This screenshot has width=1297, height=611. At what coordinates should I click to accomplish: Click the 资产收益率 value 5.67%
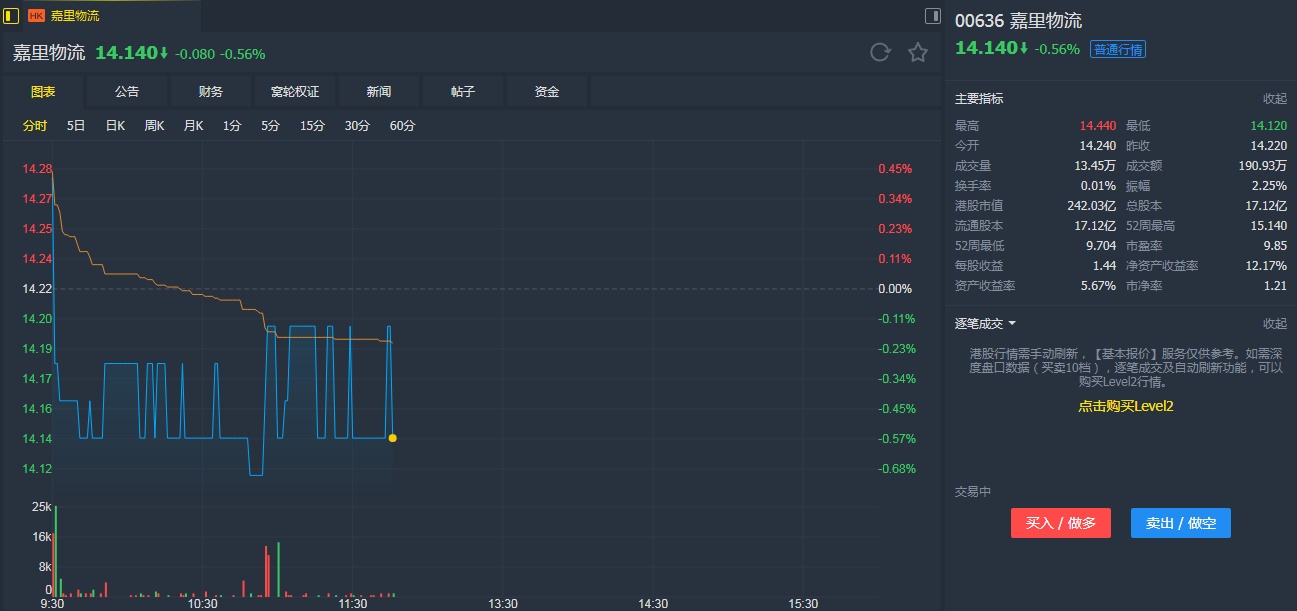pos(1099,286)
